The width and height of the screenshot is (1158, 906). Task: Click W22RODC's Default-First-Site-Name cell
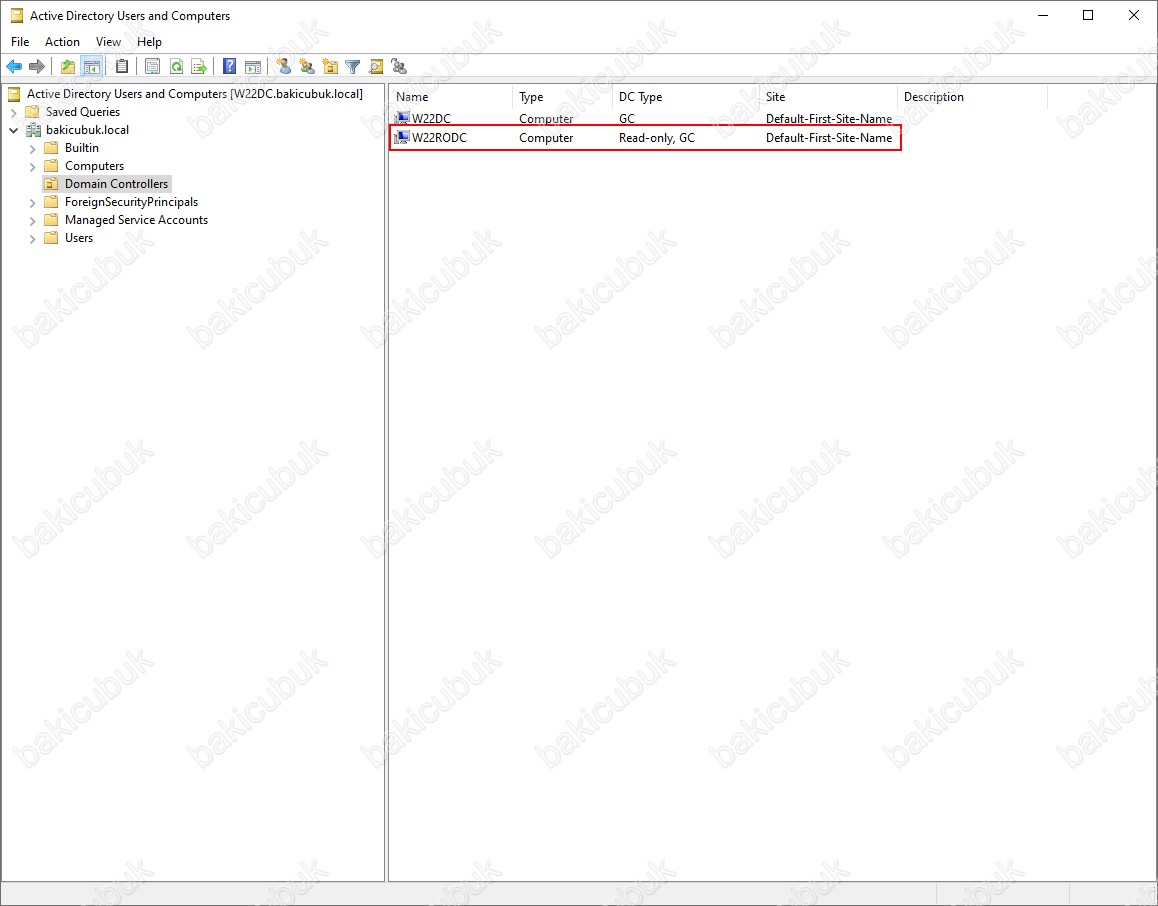pyautogui.click(x=829, y=138)
